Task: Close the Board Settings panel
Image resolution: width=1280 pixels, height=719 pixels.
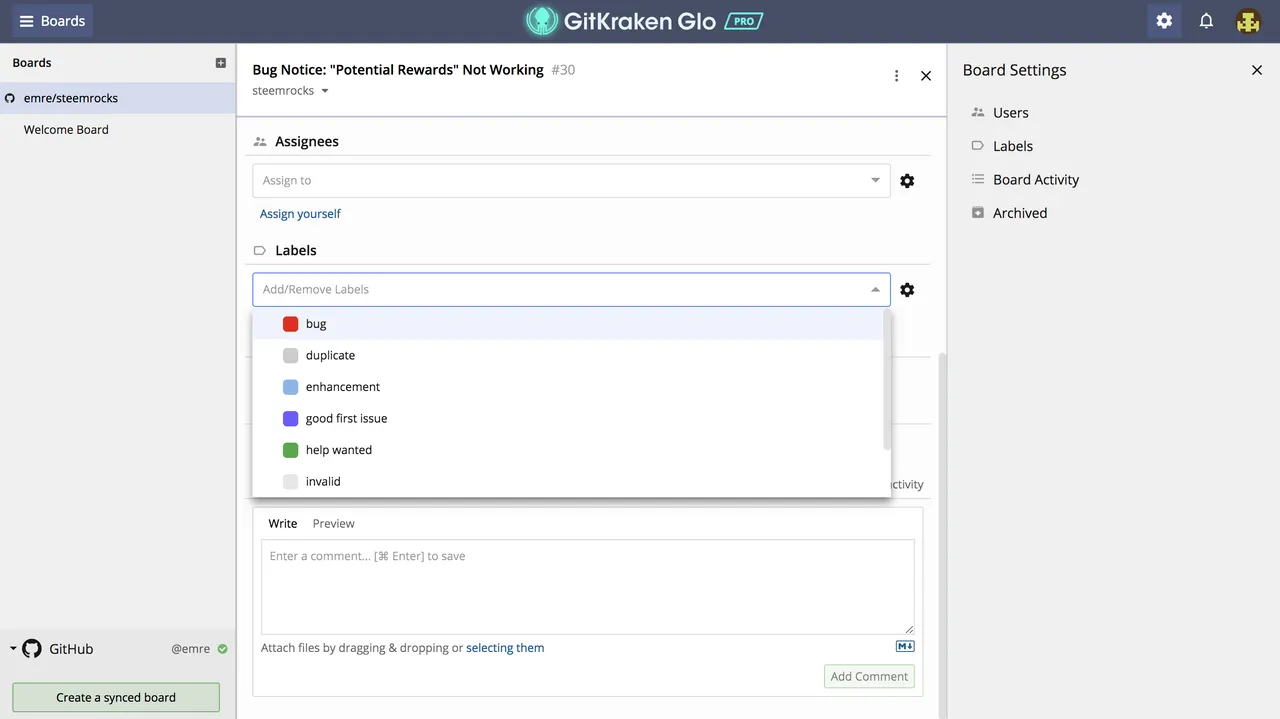Action: 1257,70
